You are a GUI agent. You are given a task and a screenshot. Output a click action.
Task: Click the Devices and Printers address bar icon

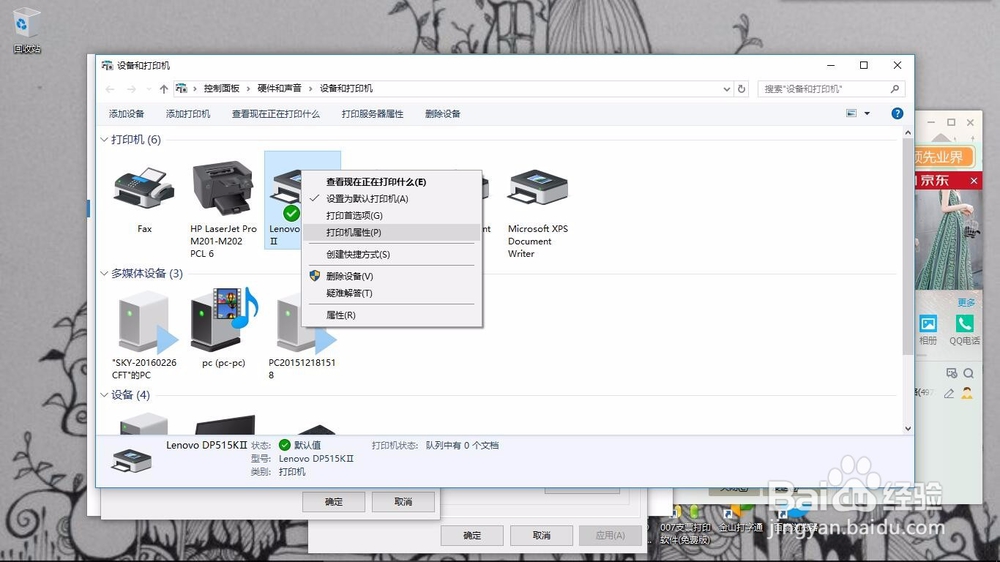tap(182, 89)
